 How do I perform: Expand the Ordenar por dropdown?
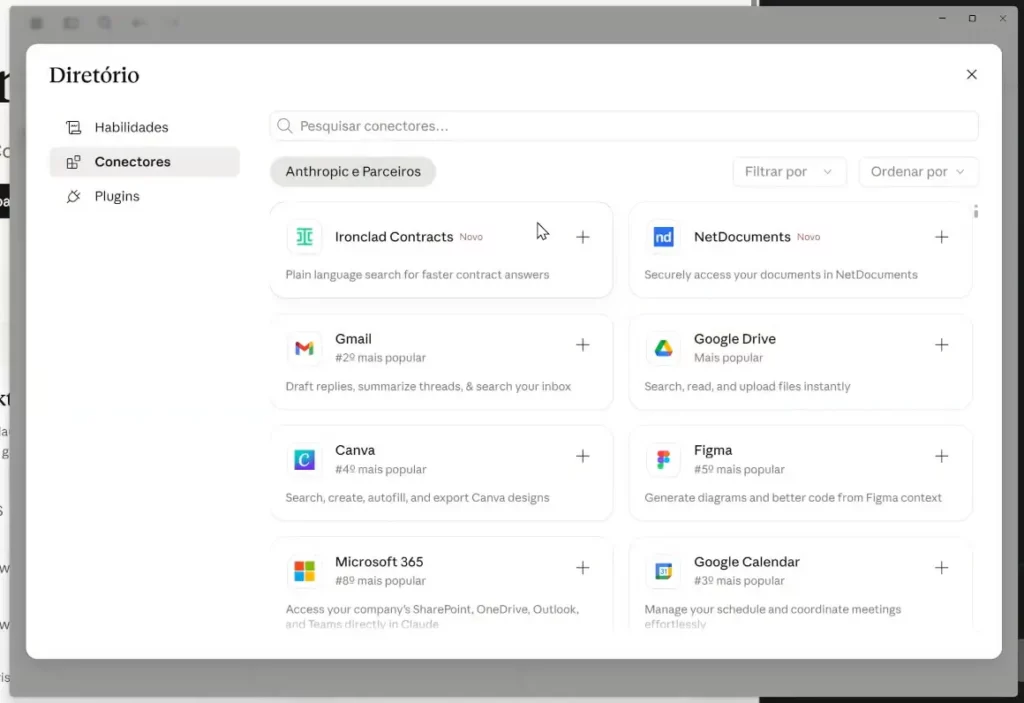coord(918,171)
